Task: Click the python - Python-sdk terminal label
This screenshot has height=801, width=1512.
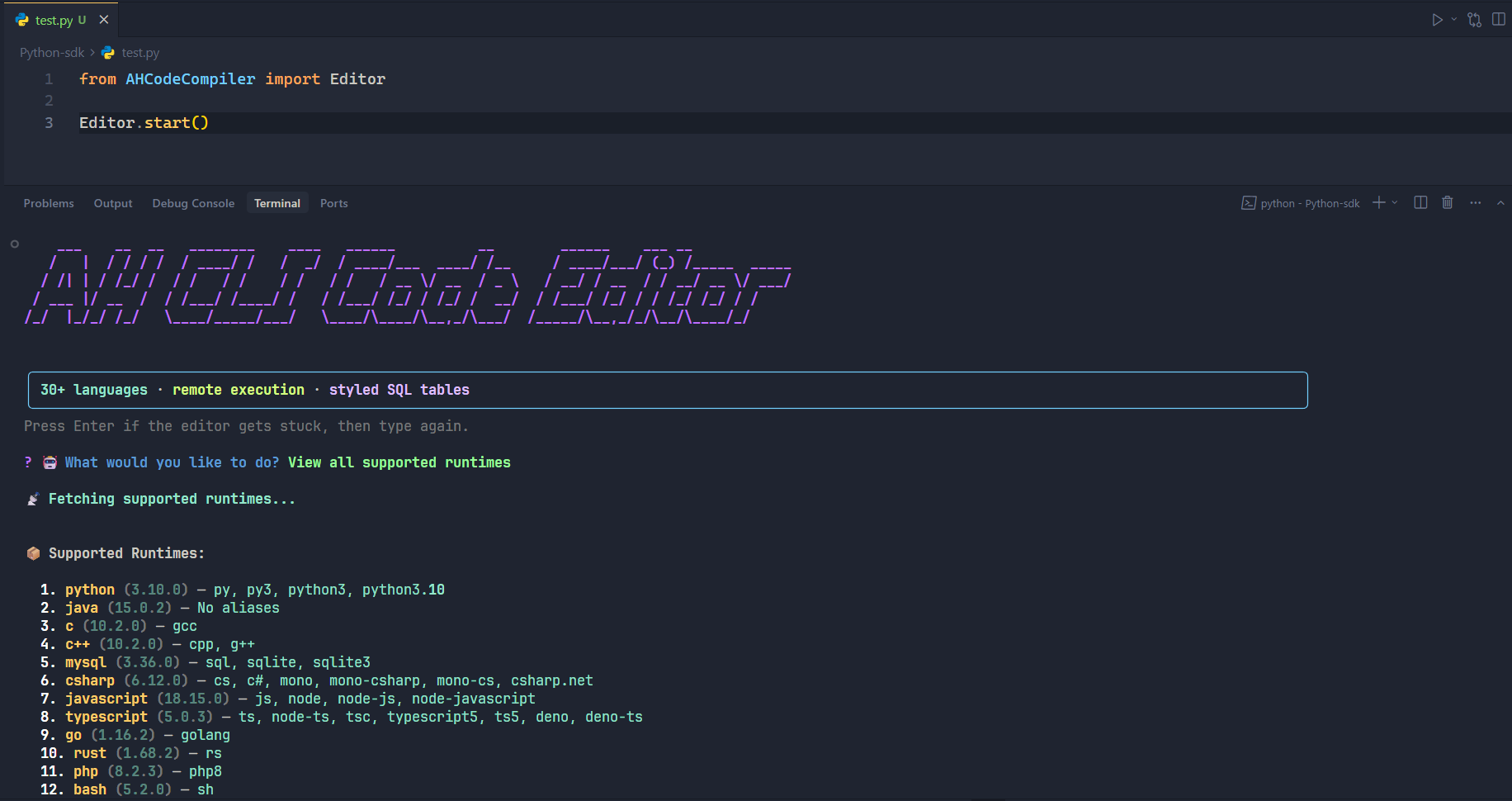Action: (1301, 203)
